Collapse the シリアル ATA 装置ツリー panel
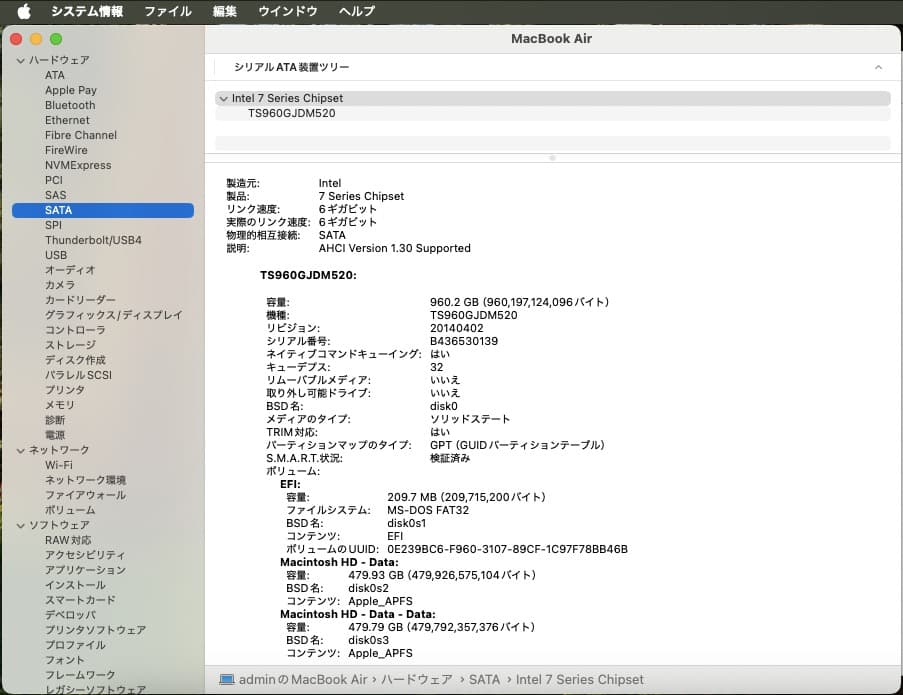Viewport: 903px width, 695px height. tap(878, 67)
